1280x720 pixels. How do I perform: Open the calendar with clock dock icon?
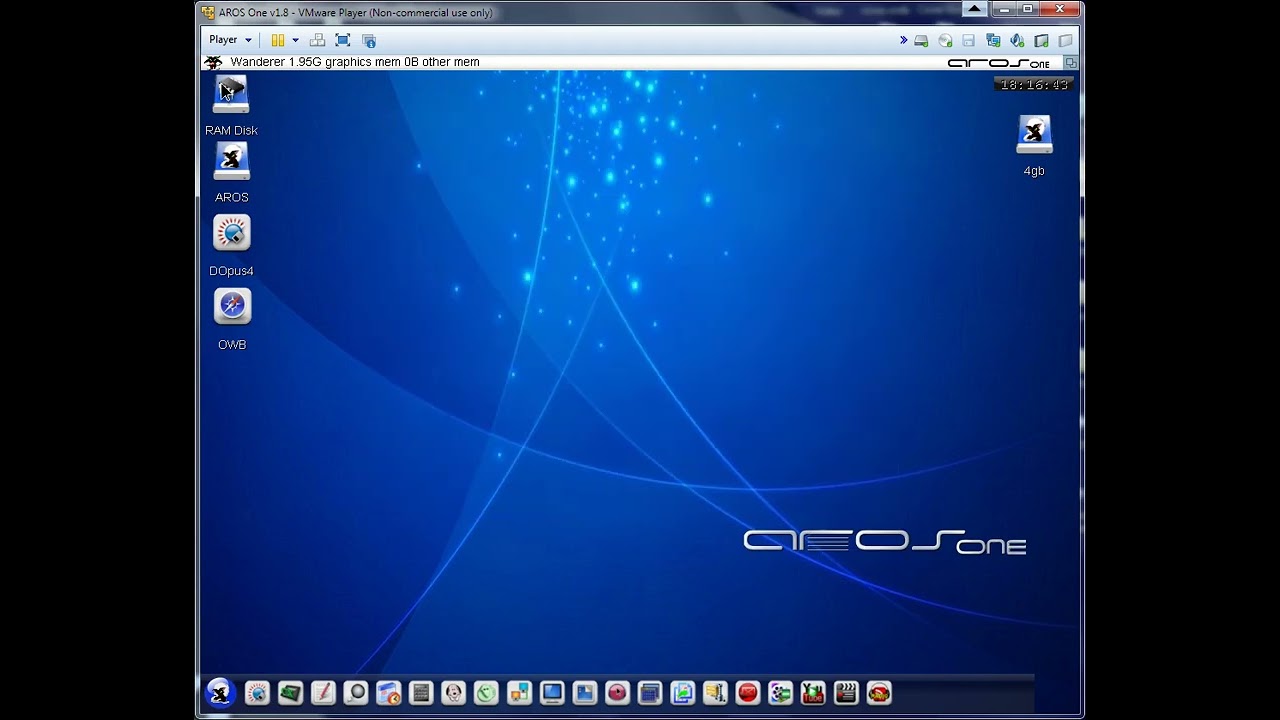(389, 692)
